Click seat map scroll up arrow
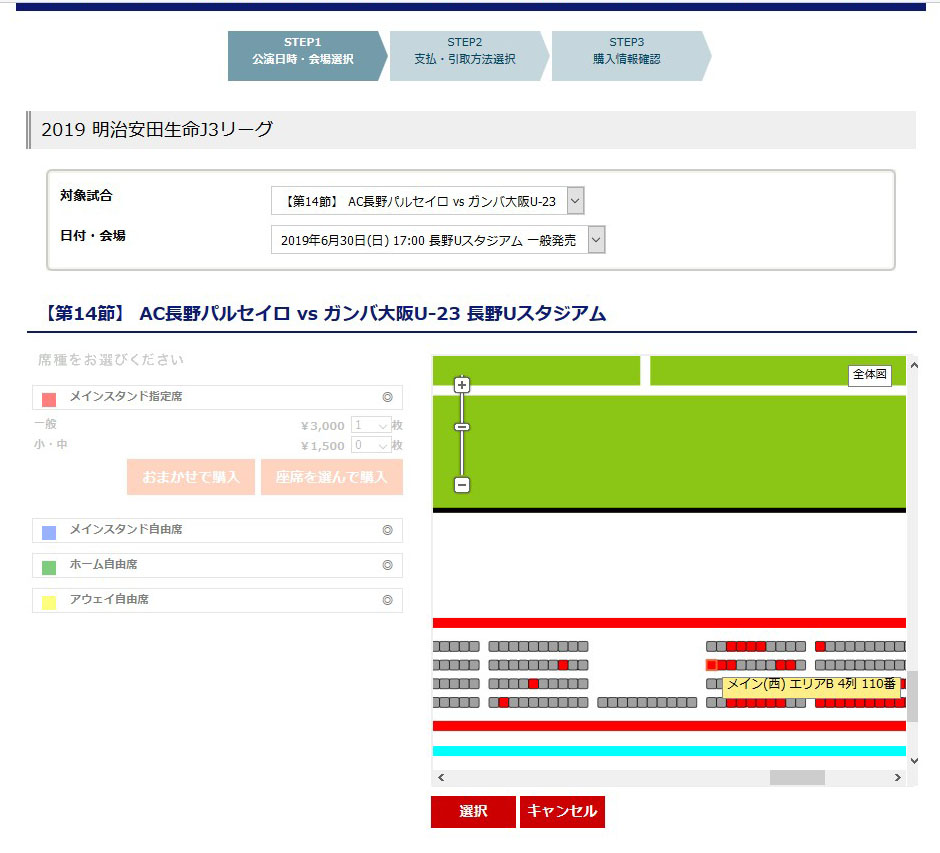The width and height of the screenshot is (940, 853). (914, 365)
